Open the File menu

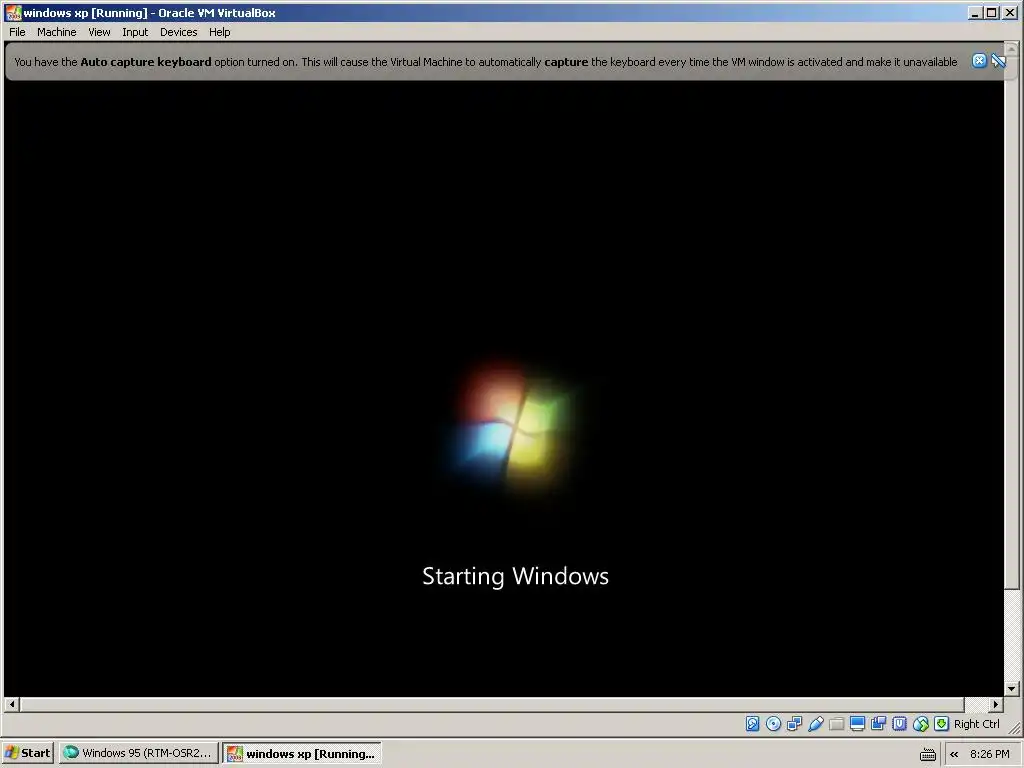tap(17, 32)
